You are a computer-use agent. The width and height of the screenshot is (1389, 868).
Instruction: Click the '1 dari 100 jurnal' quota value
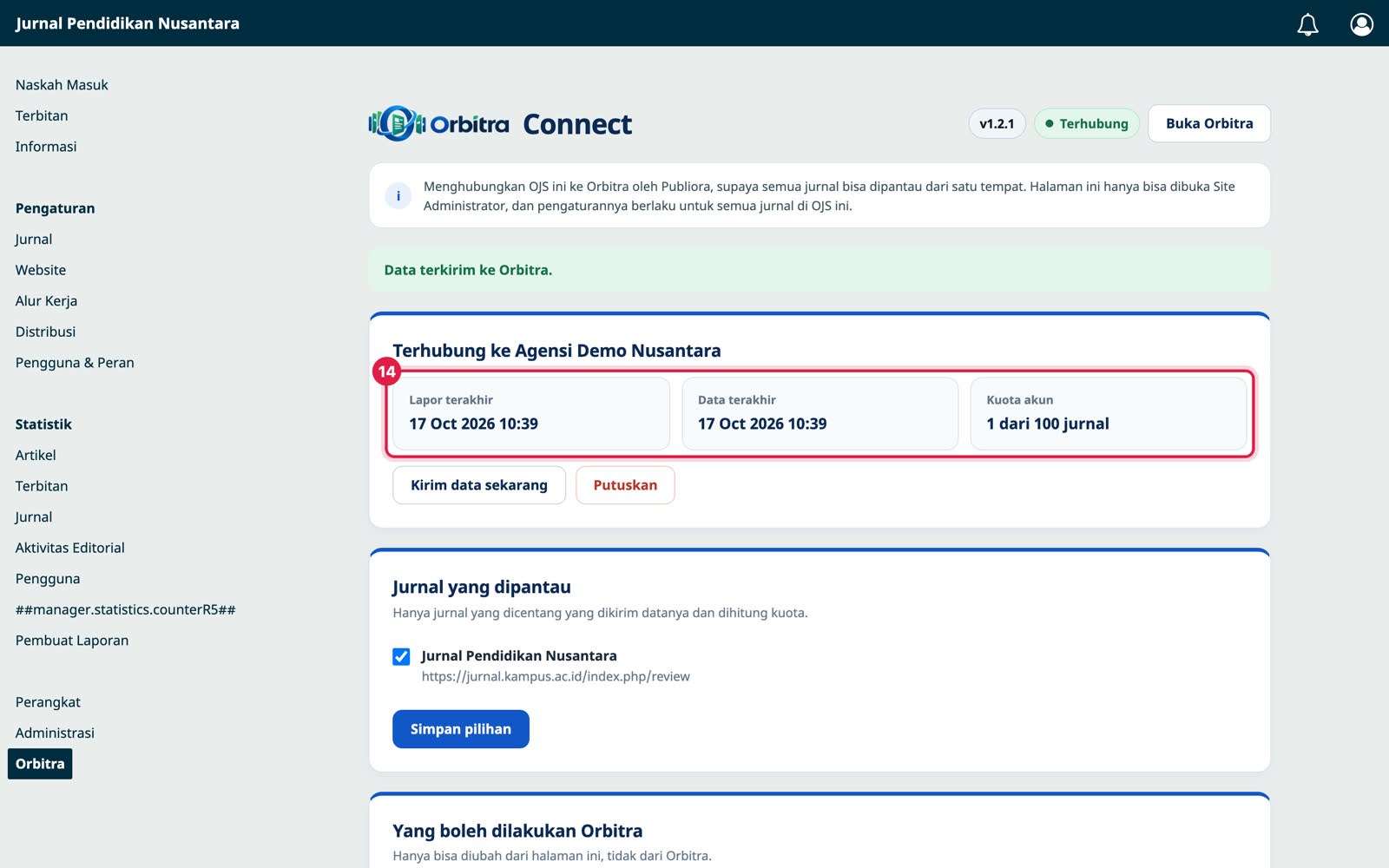[x=1048, y=424]
